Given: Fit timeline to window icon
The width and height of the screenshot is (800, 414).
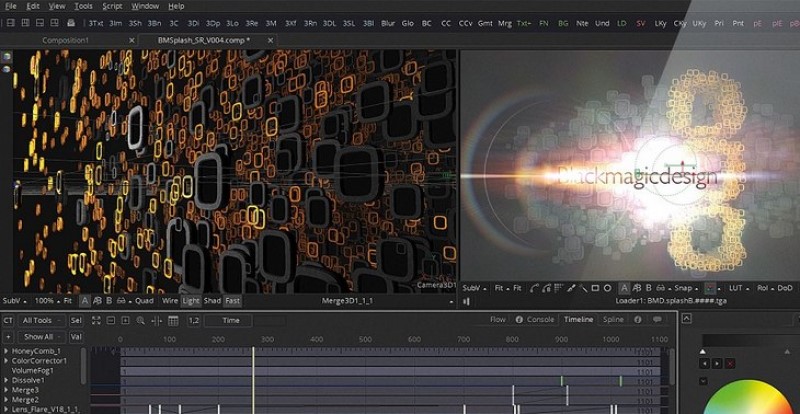Looking at the screenshot, I should coord(96,320).
